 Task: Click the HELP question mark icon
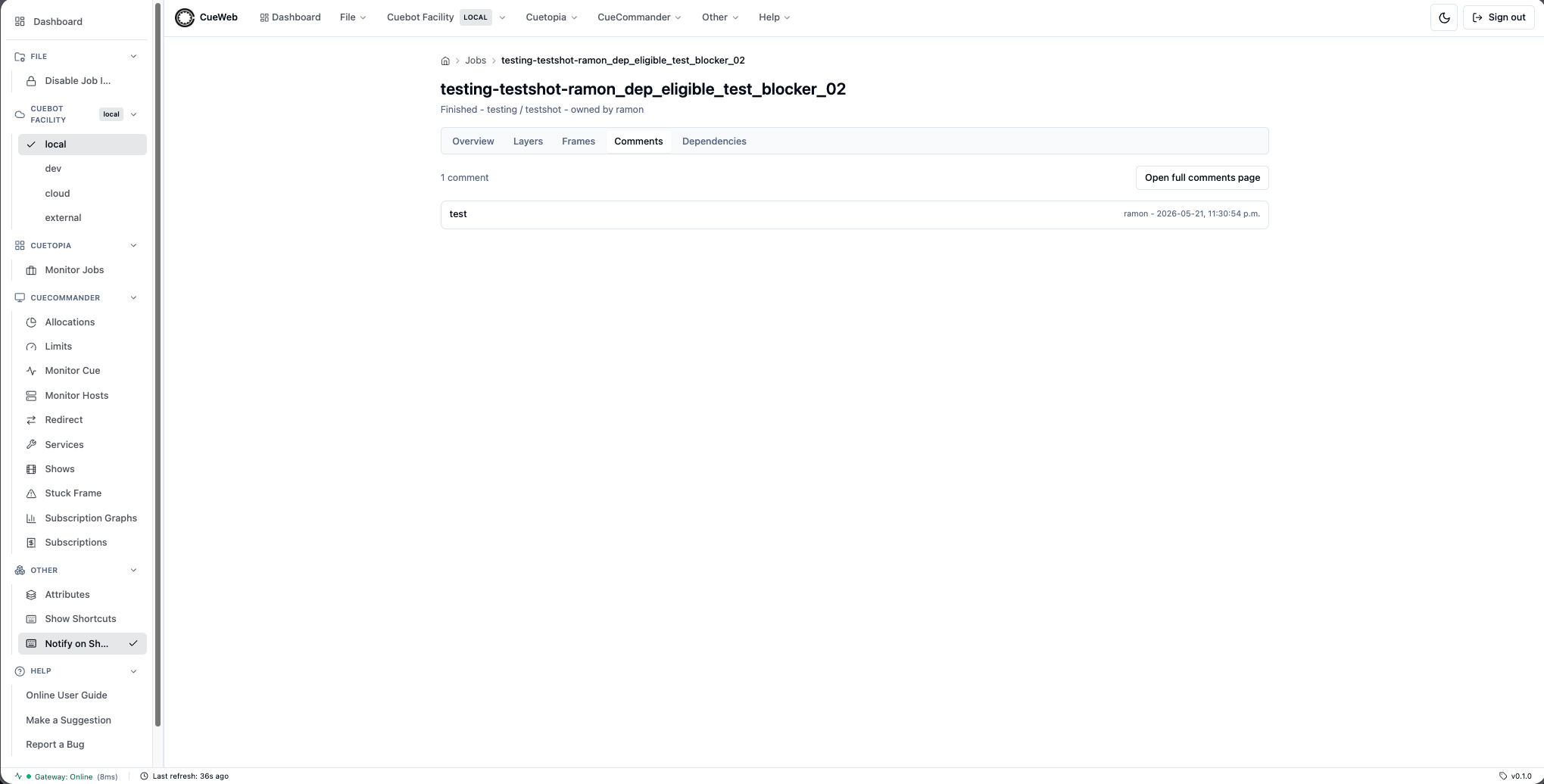coord(20,671)
